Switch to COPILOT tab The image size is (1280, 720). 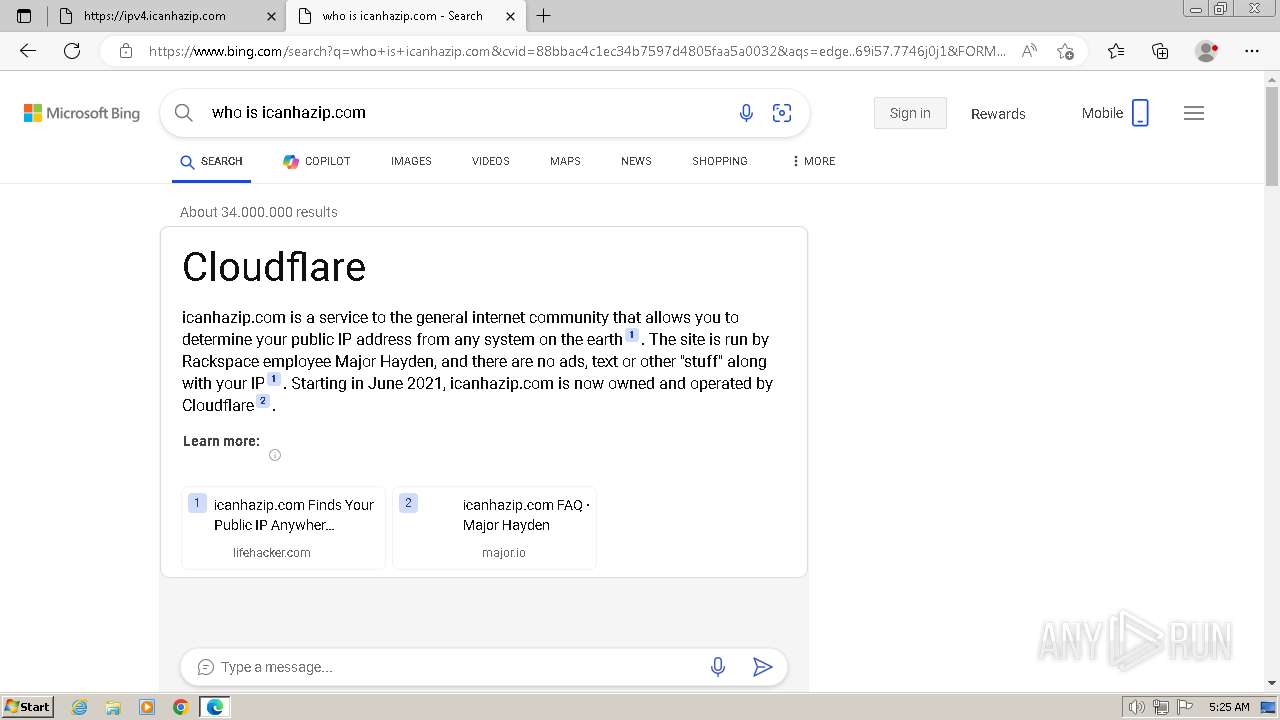[x=316, y=161]
